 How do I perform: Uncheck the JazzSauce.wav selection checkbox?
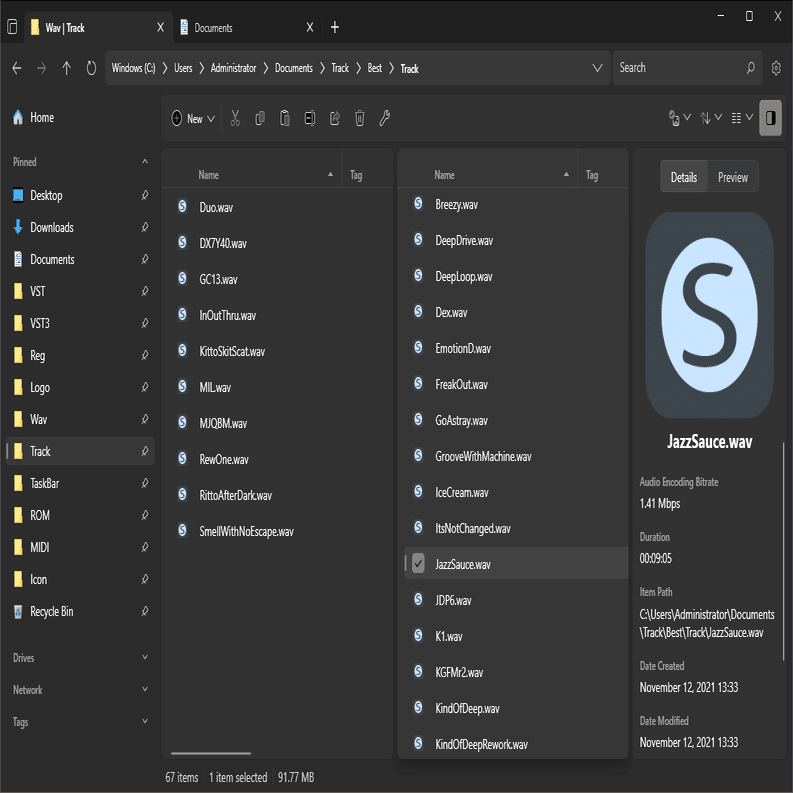click(x=418, y=564)
